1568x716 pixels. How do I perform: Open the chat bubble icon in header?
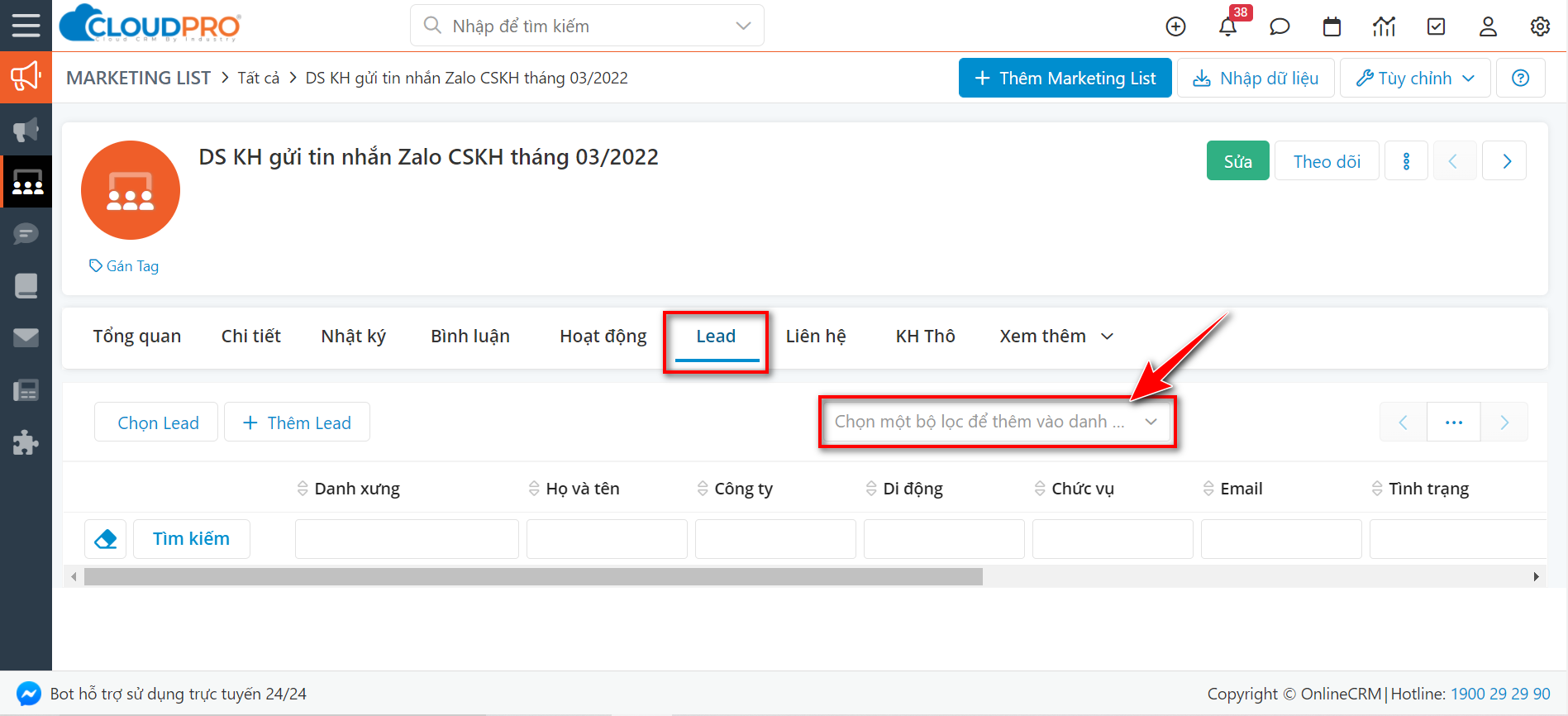tap(1280, 26)
